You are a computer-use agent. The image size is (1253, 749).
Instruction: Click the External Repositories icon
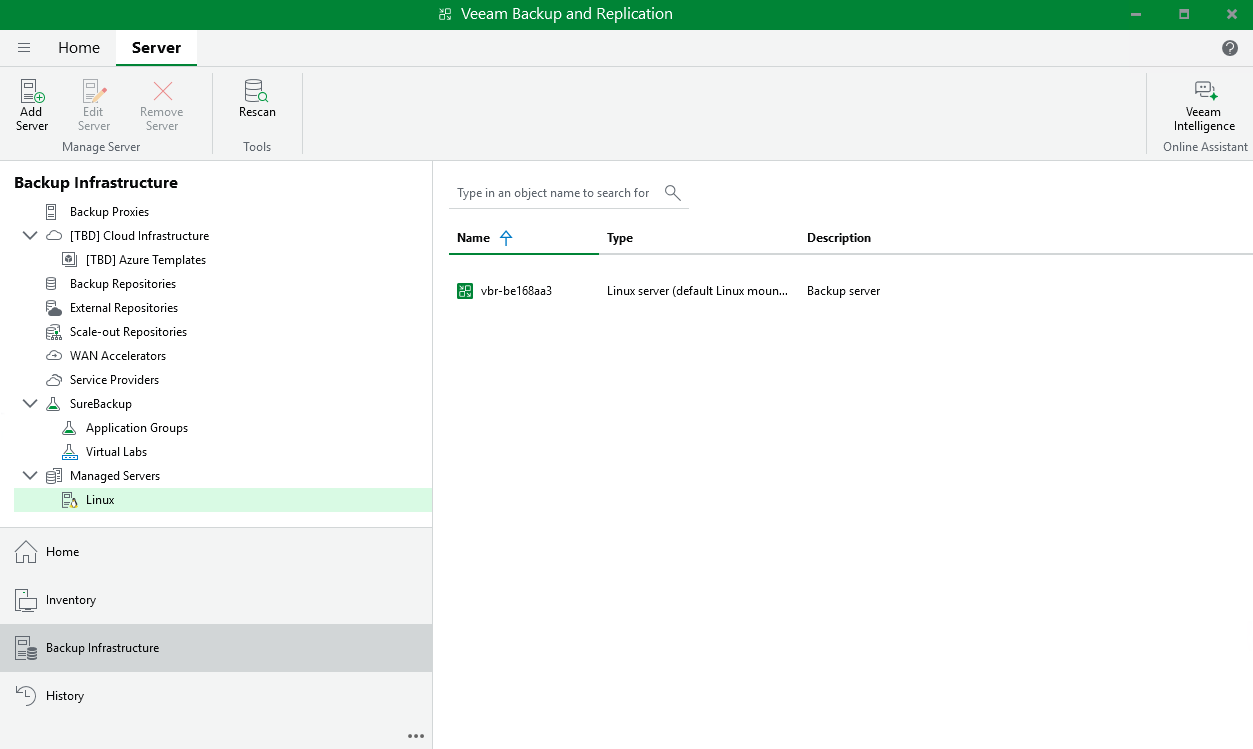[x=52, y=308]
